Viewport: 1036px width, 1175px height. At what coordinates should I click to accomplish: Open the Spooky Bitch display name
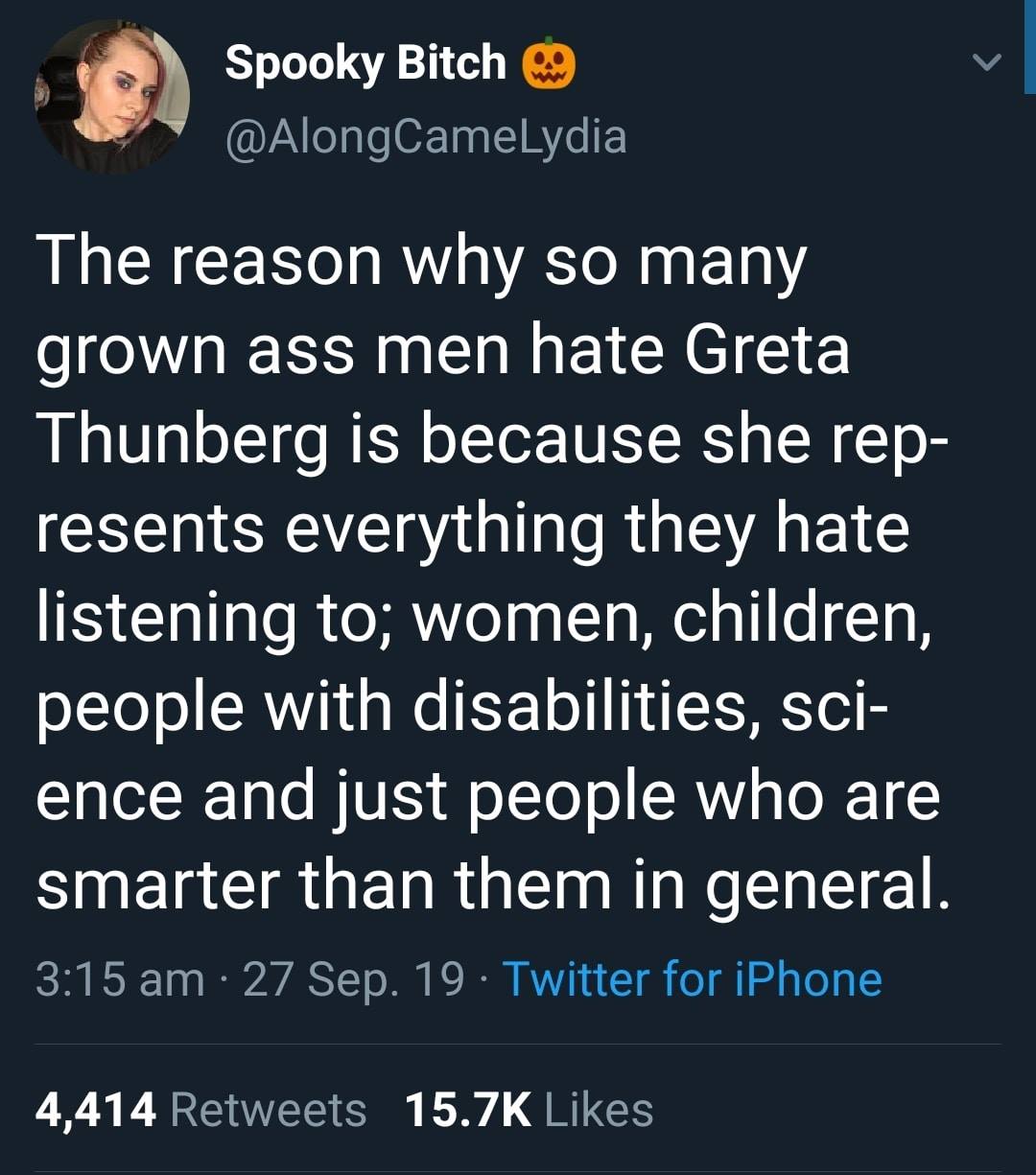(365, 63)
